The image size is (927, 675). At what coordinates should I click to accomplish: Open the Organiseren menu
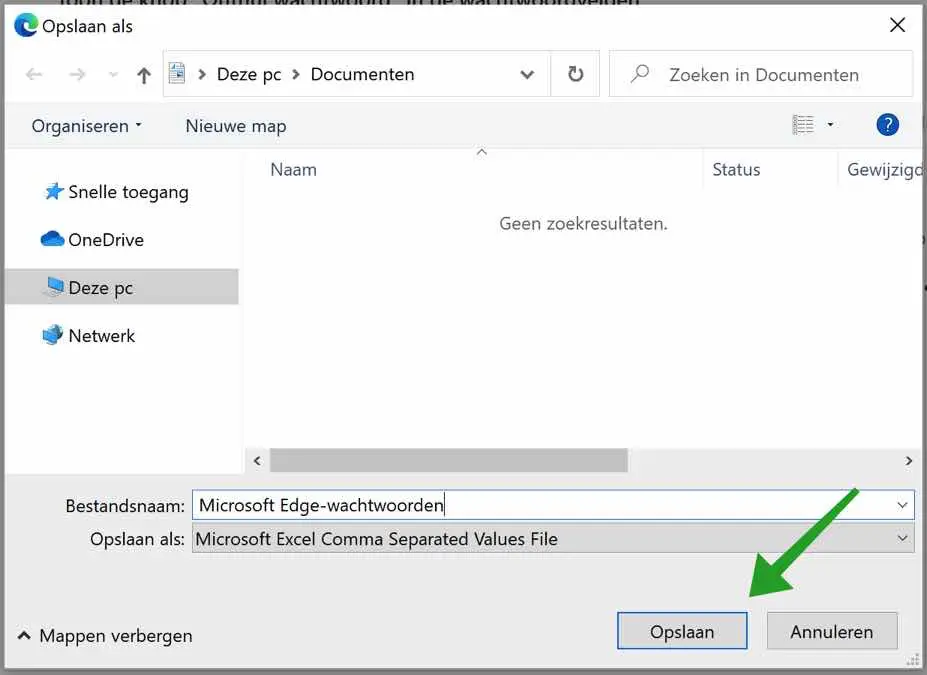(x=86, y=126)
